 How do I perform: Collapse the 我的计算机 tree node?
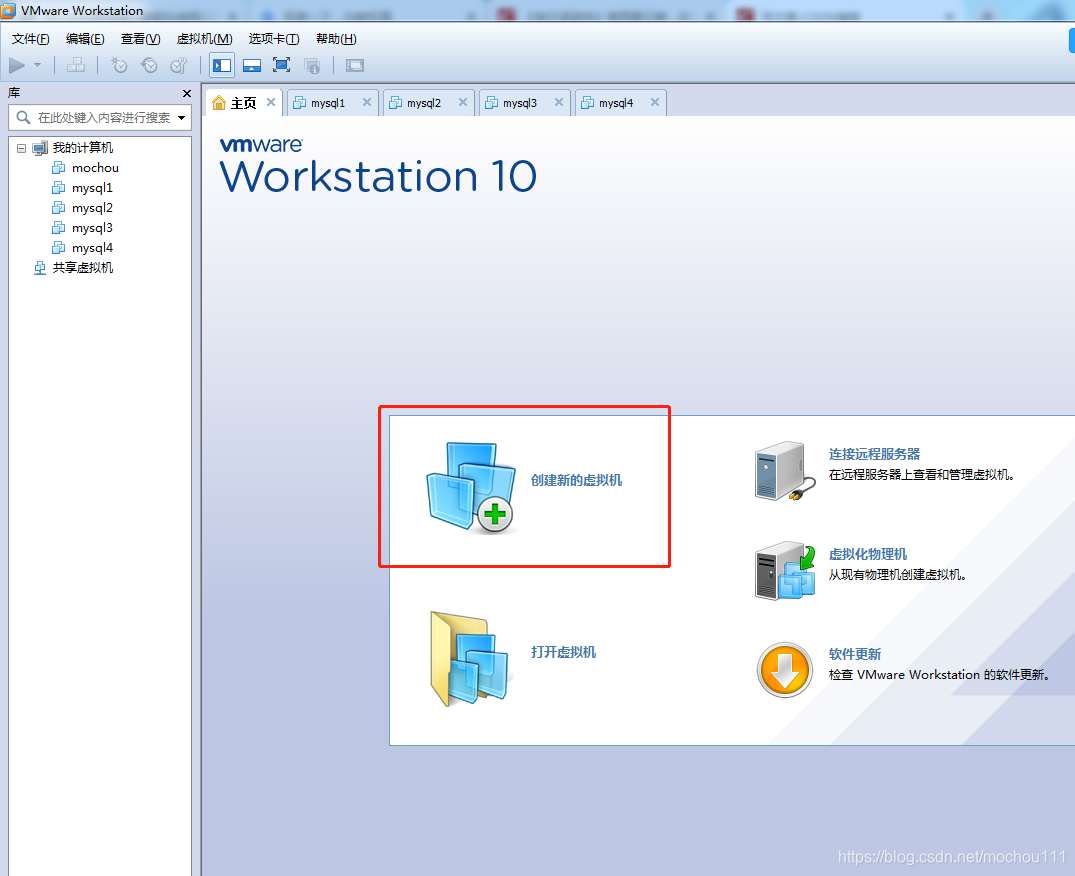21,148
